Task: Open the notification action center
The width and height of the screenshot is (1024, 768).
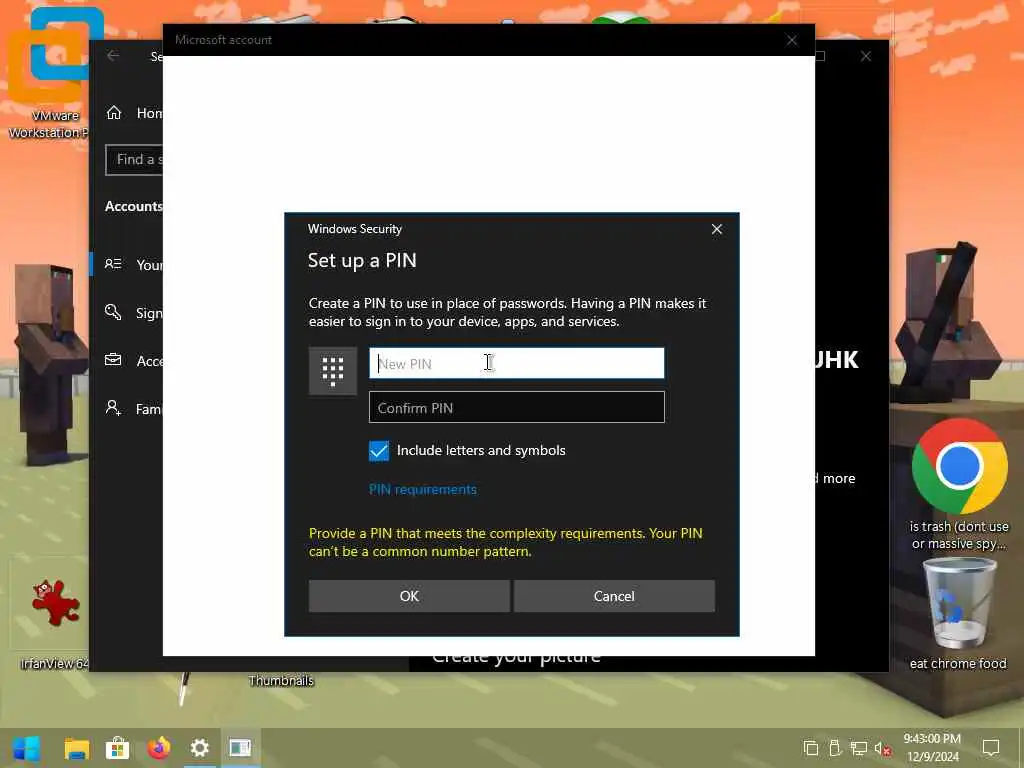Action: 991,748
